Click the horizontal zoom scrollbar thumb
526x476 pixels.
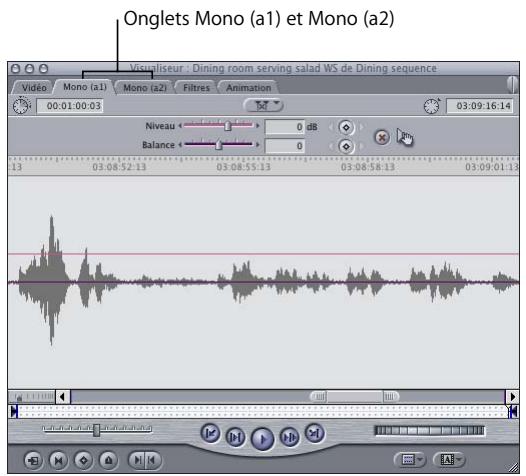[354, 397]
